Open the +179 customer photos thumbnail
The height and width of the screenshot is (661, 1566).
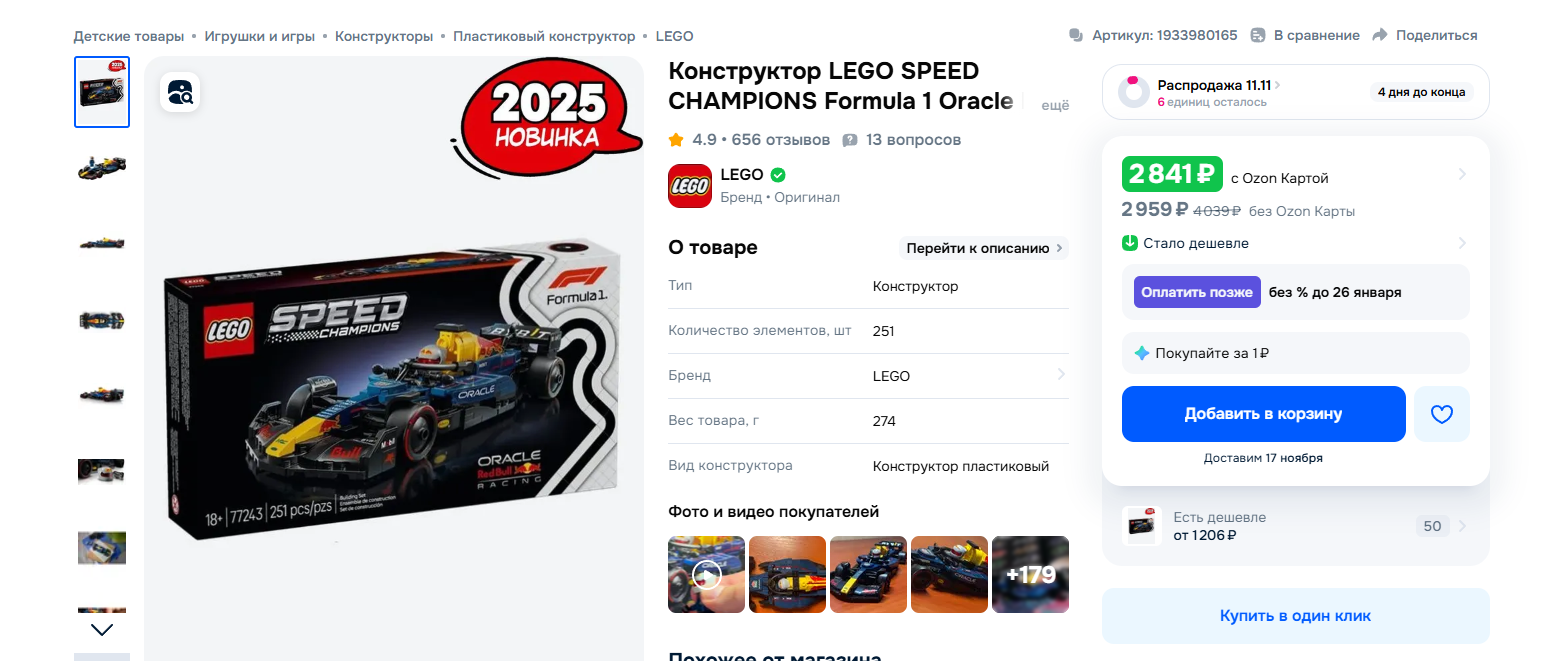pos(1030,575)
